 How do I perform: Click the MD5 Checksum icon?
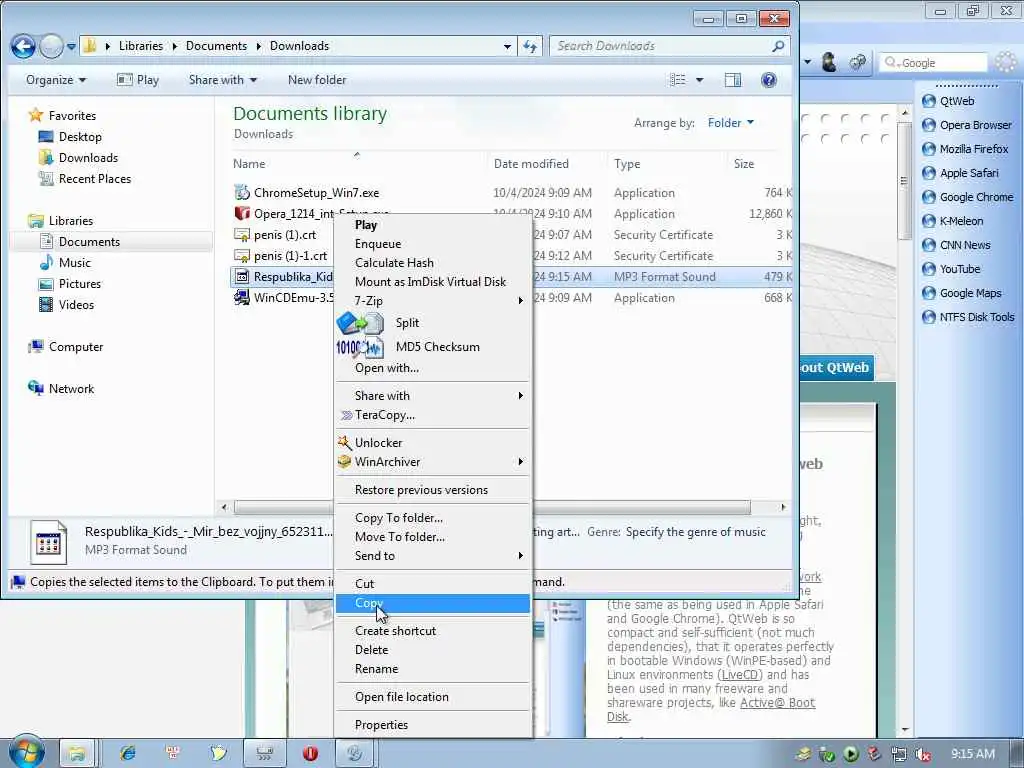point(360,347)
